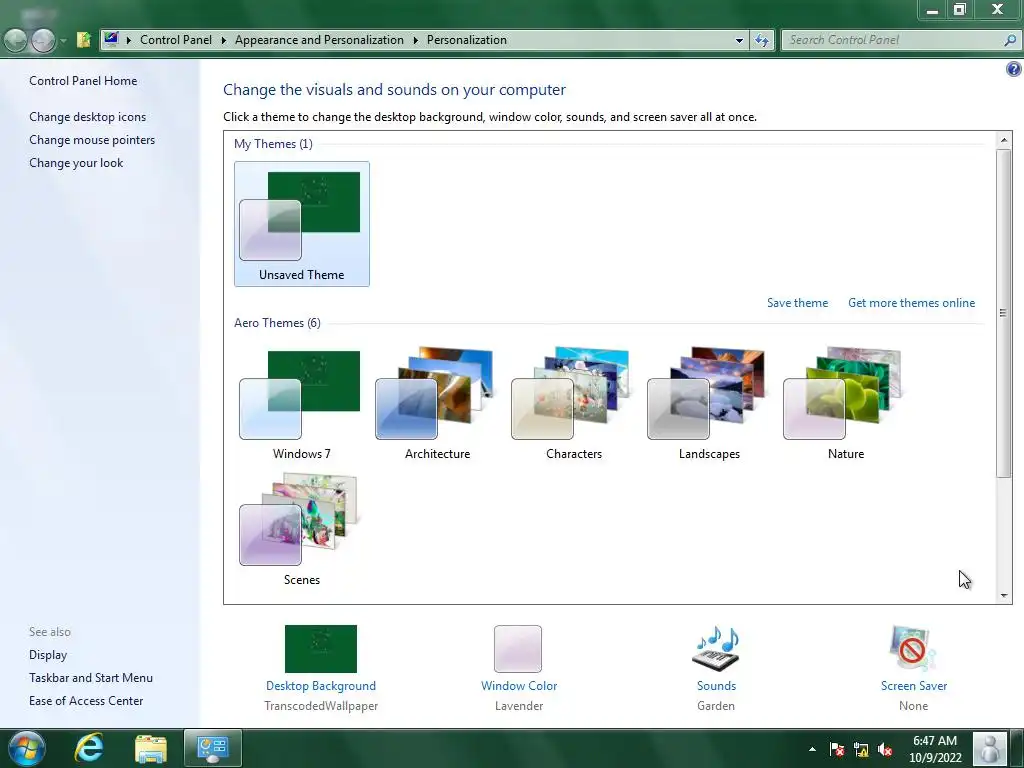Open Change mouse pointers
The width and height of the screenshot is (1024, 768).
click(92, 139)
